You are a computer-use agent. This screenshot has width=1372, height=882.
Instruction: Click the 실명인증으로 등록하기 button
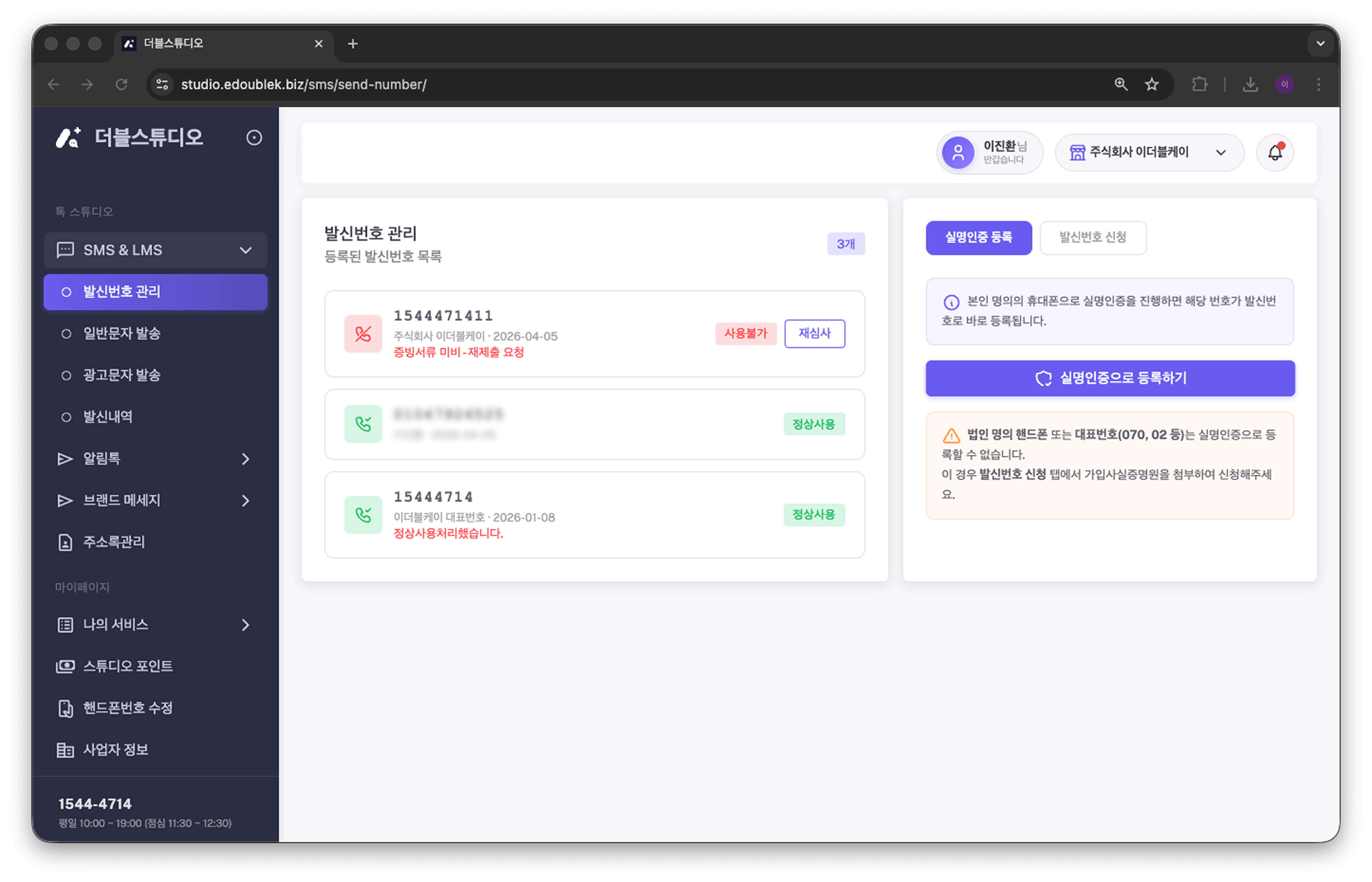tap(1110, 378)
